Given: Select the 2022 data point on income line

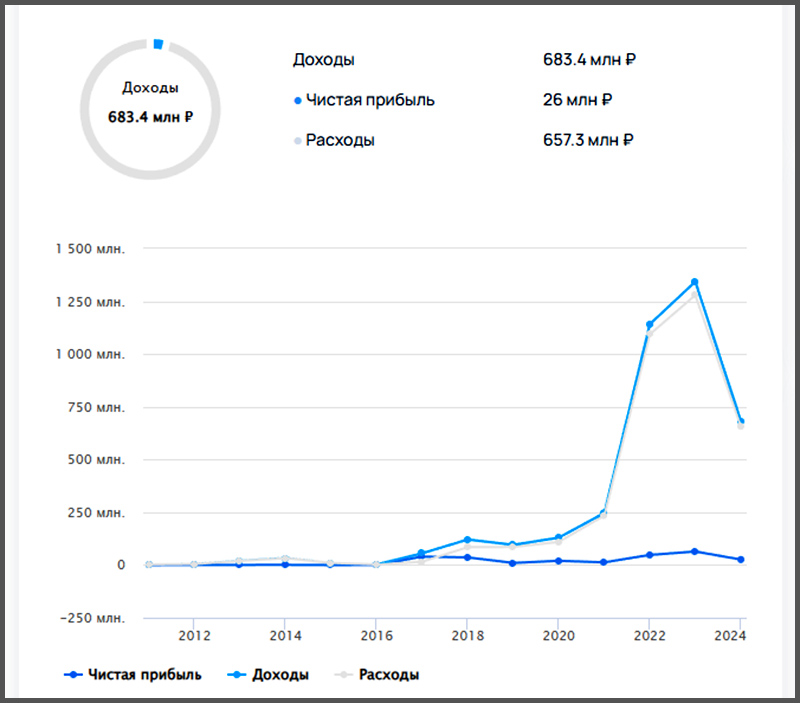Looking at the screenshot, I should [x=649, y=325].
